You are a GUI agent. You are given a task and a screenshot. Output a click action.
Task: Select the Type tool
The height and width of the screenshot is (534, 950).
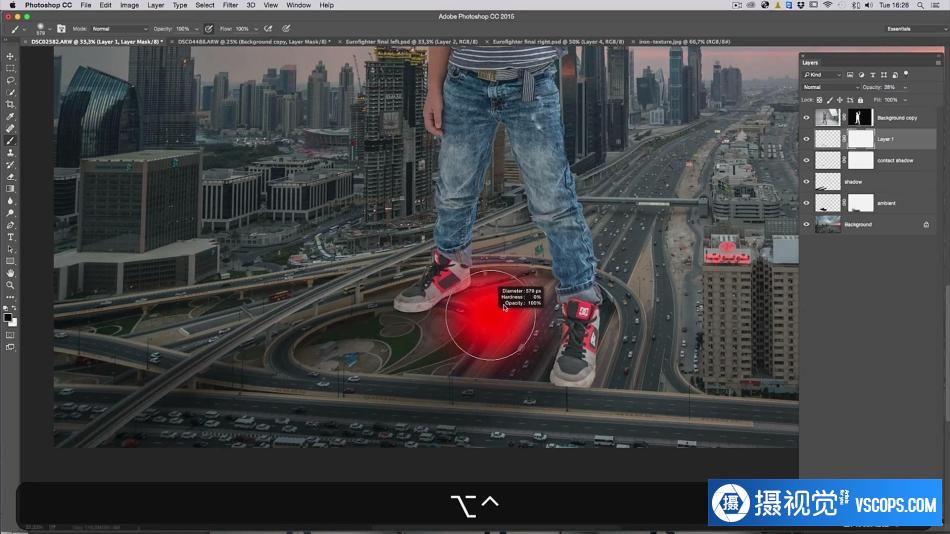pos(10,237)
